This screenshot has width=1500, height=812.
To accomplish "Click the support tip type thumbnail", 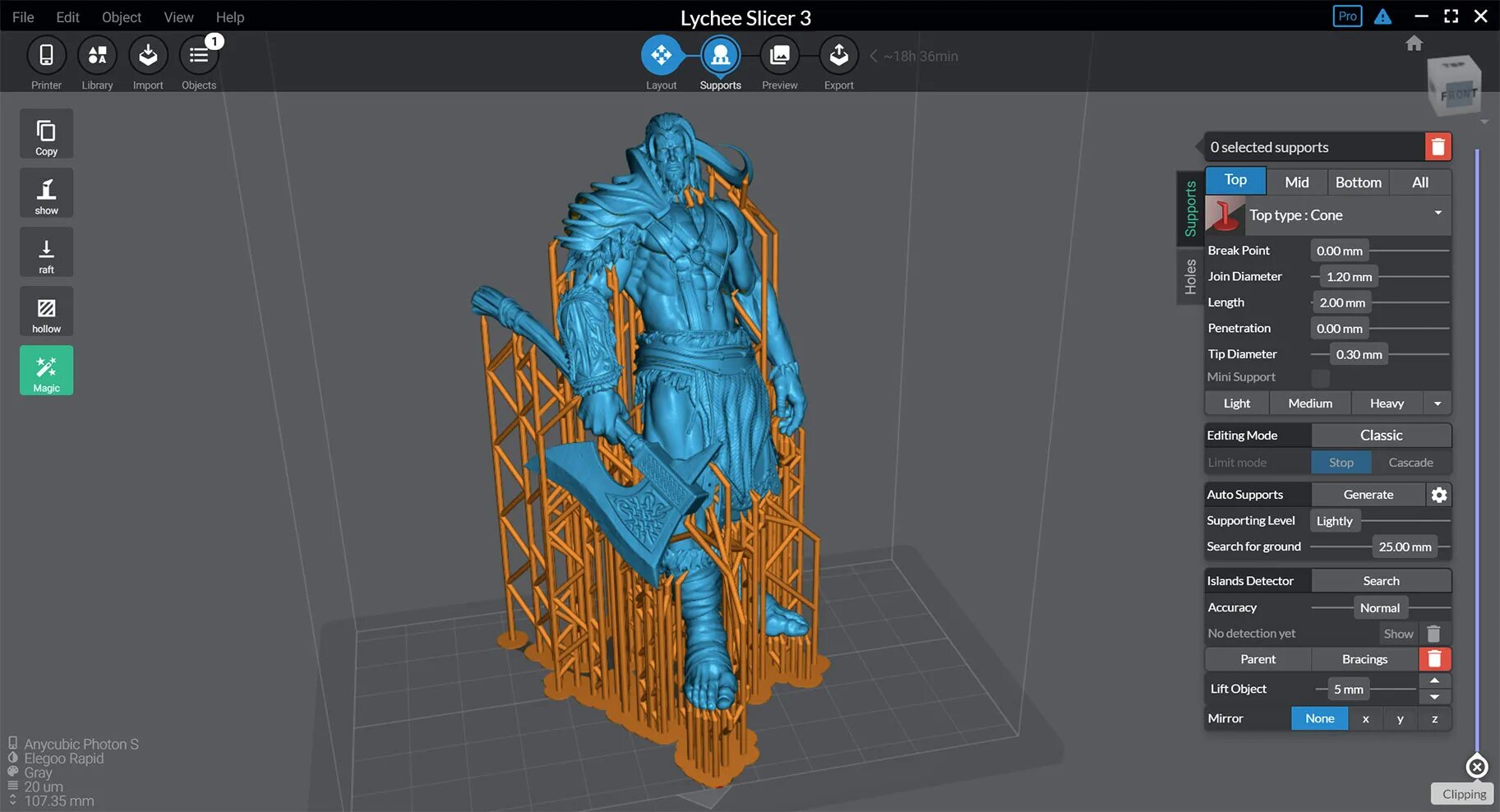I will pyautogui.click(x=1225, y=215).
